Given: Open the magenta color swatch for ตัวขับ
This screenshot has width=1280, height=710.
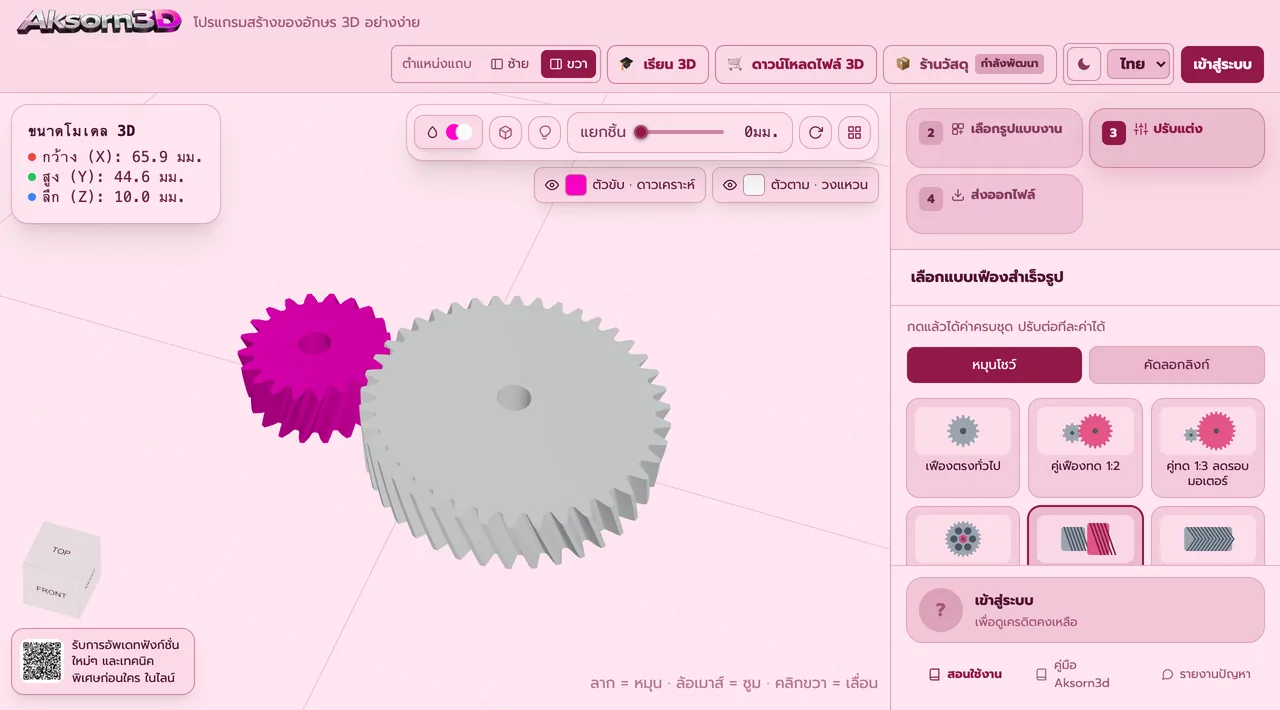Looking at the screenshot, I should (x=576, y=185).
